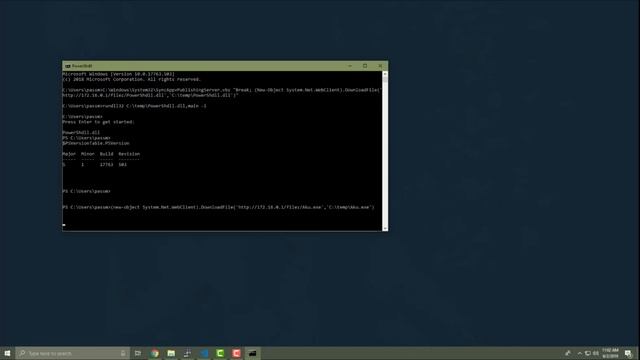Show hidden system tray icons
640x360 pixels.
click(x=580, y=353)
